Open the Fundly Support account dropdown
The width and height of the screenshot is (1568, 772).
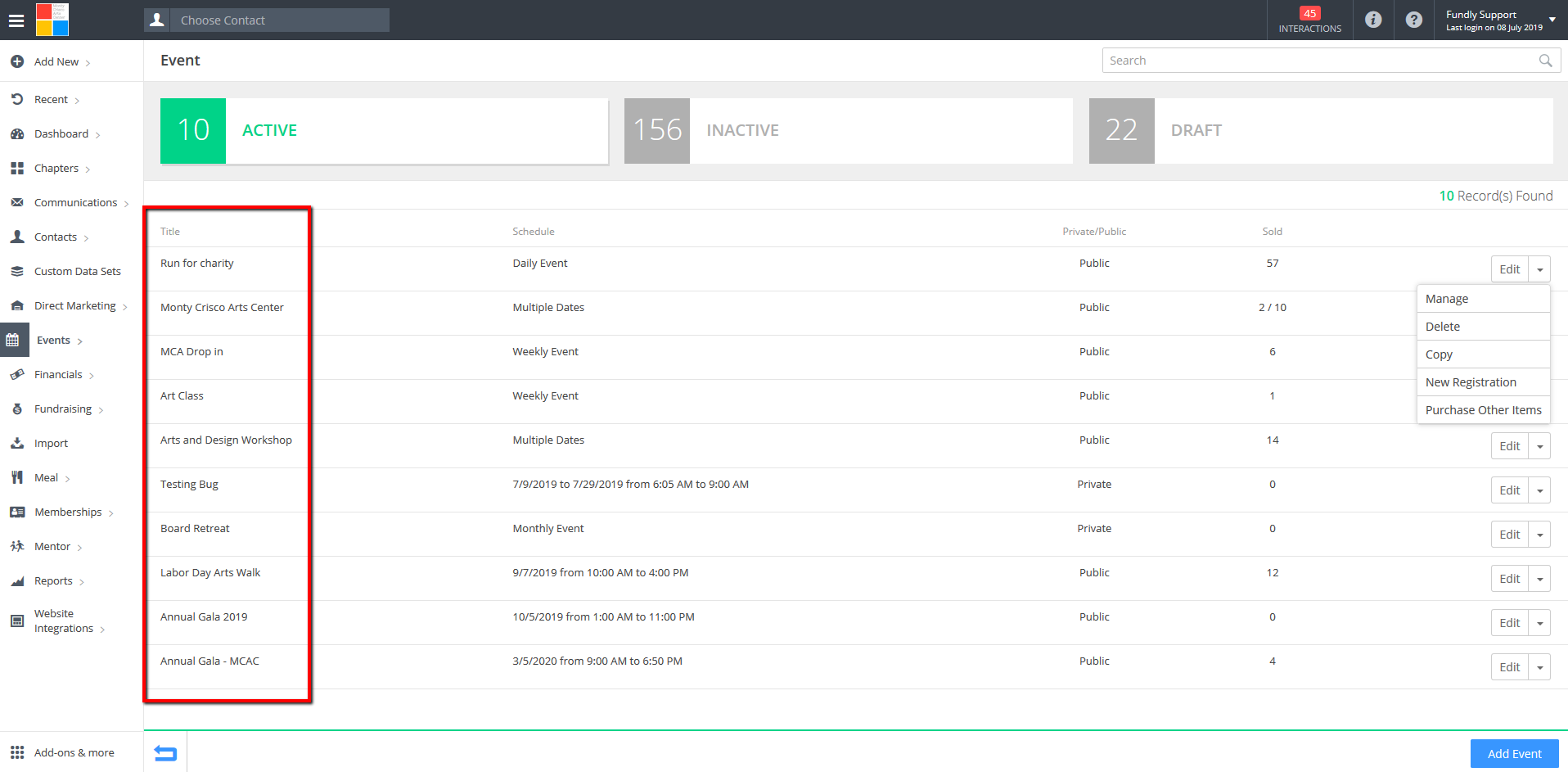[x=1552, y=20]
